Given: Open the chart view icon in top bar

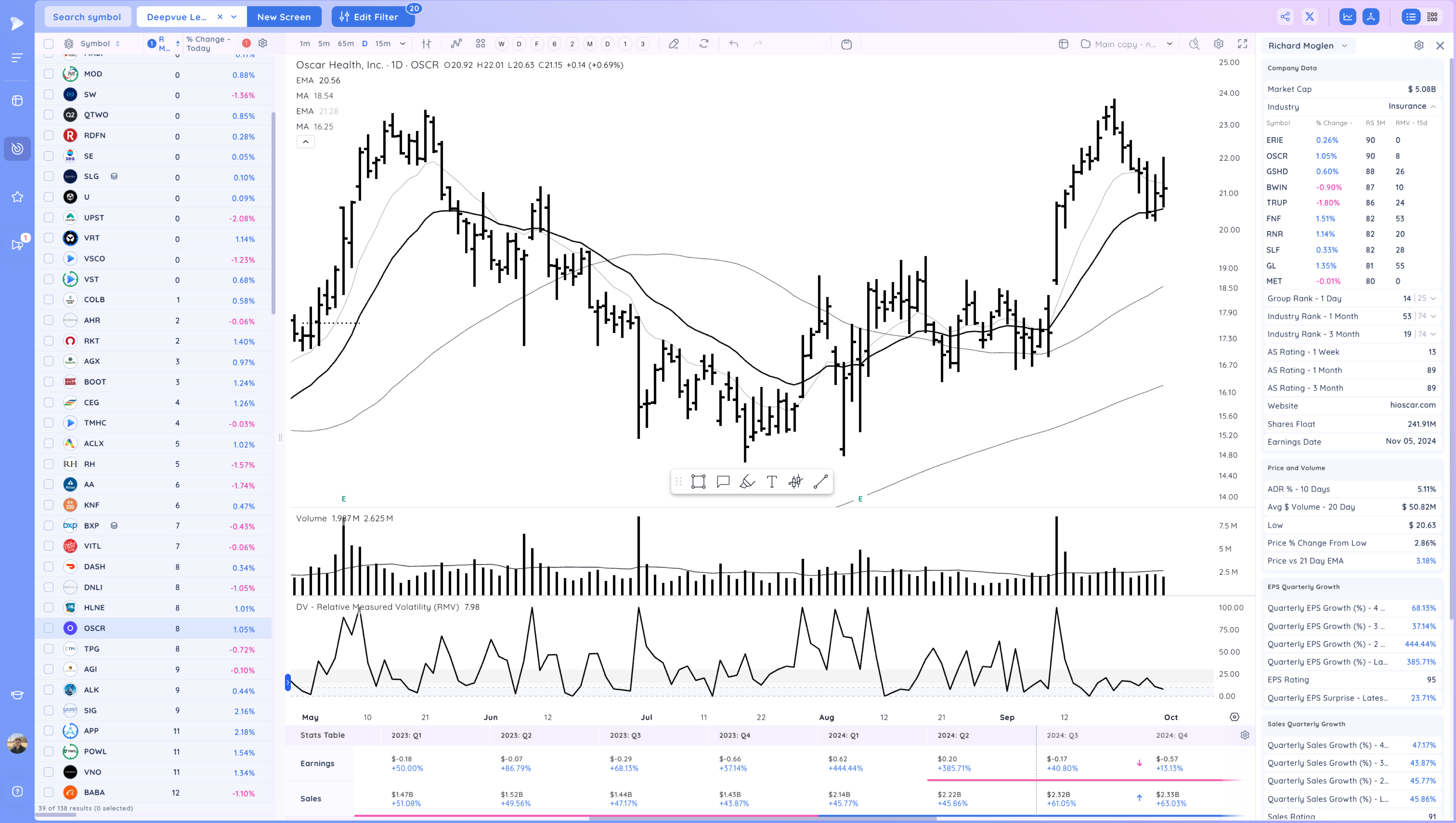Looking at the screenshot, I should 1348,17.
